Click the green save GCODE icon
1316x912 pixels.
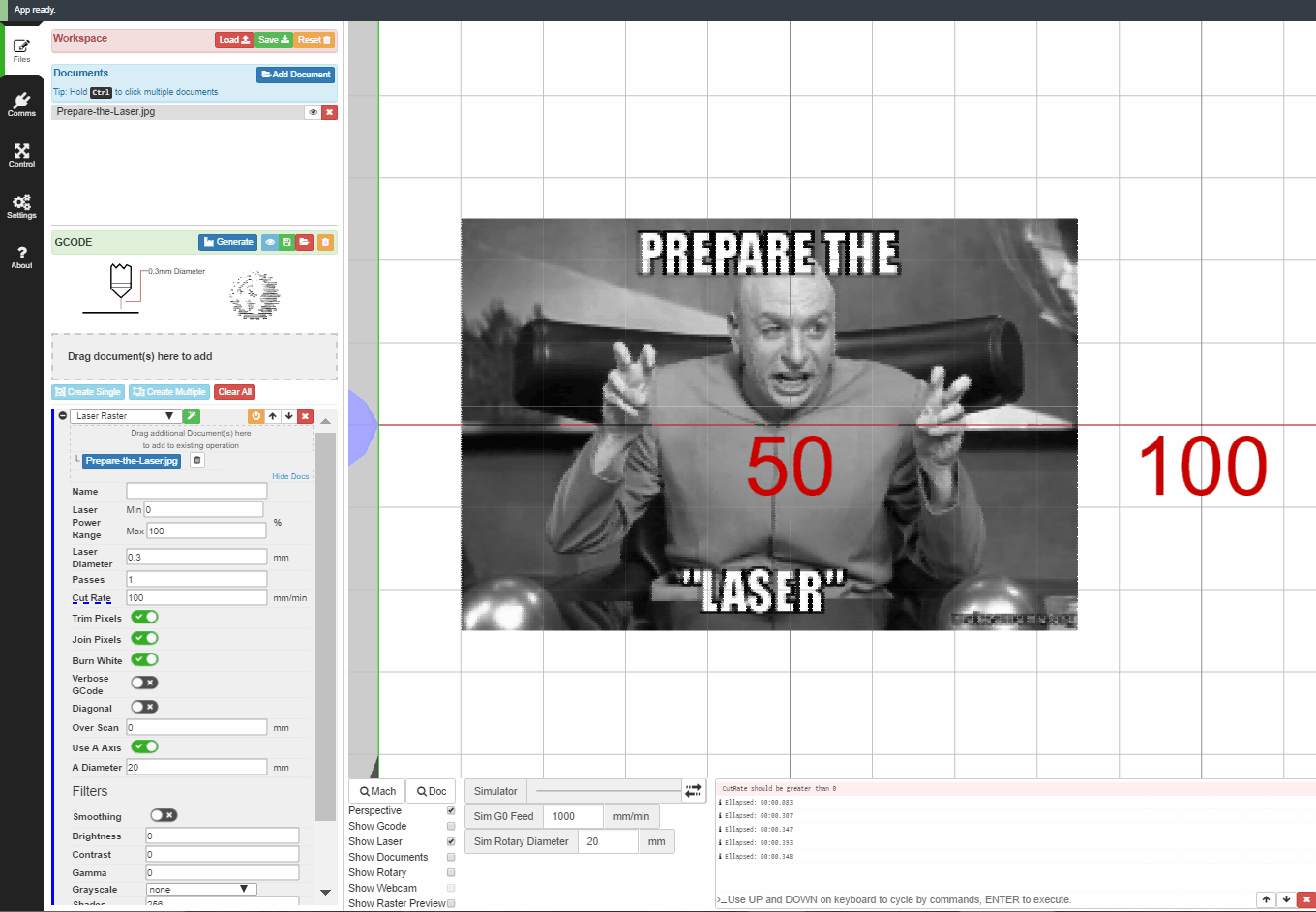[x=286, y=242]
